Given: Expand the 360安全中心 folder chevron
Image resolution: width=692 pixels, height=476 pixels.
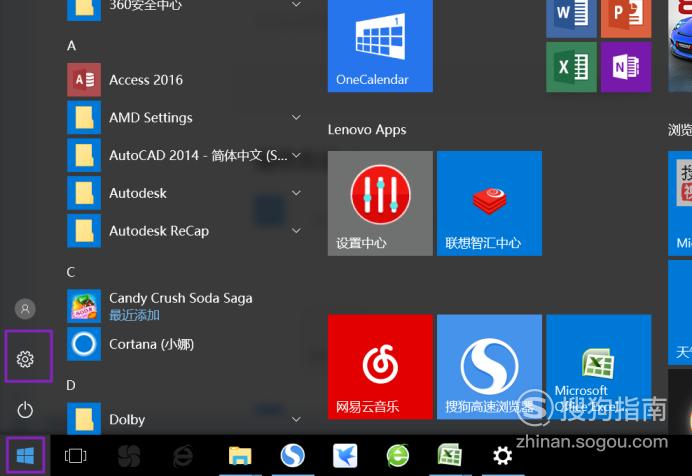Looking at the screenshot, I should point(297,4).
